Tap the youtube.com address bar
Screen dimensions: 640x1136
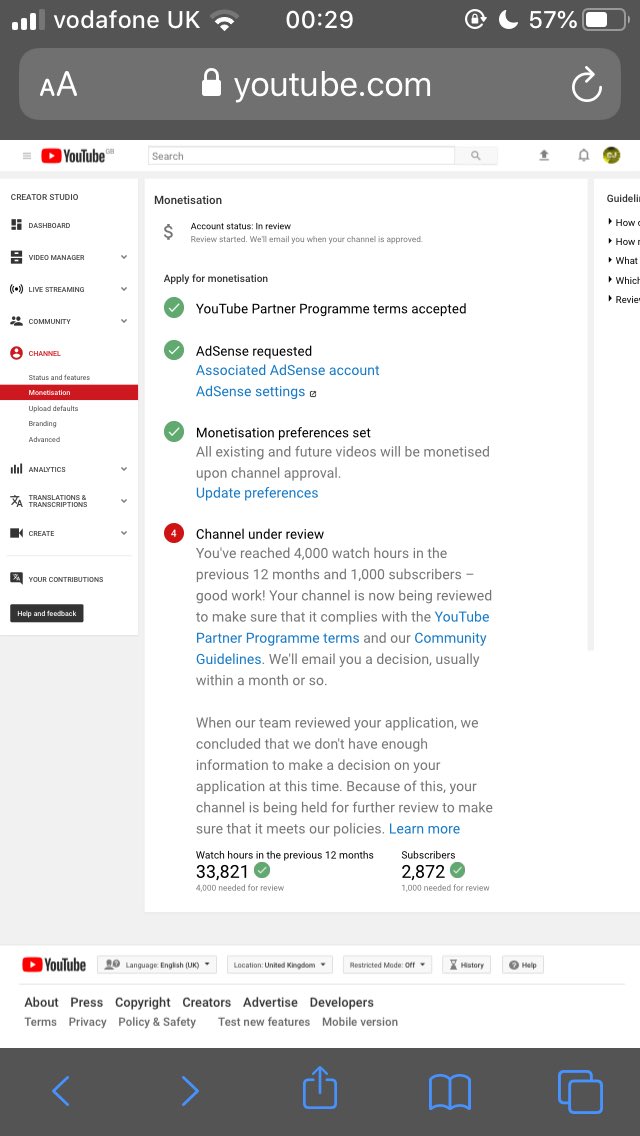[x=320, y=84]
